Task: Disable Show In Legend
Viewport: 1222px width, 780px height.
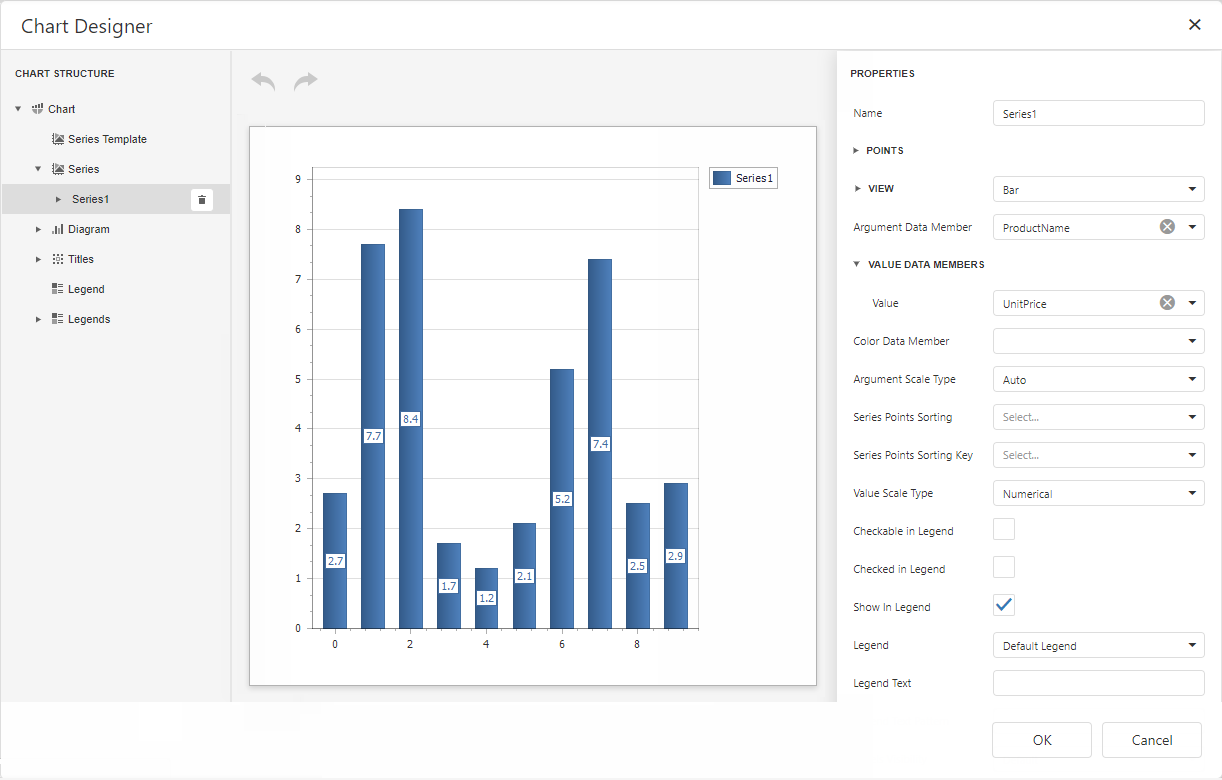Action: point(1003,604)
